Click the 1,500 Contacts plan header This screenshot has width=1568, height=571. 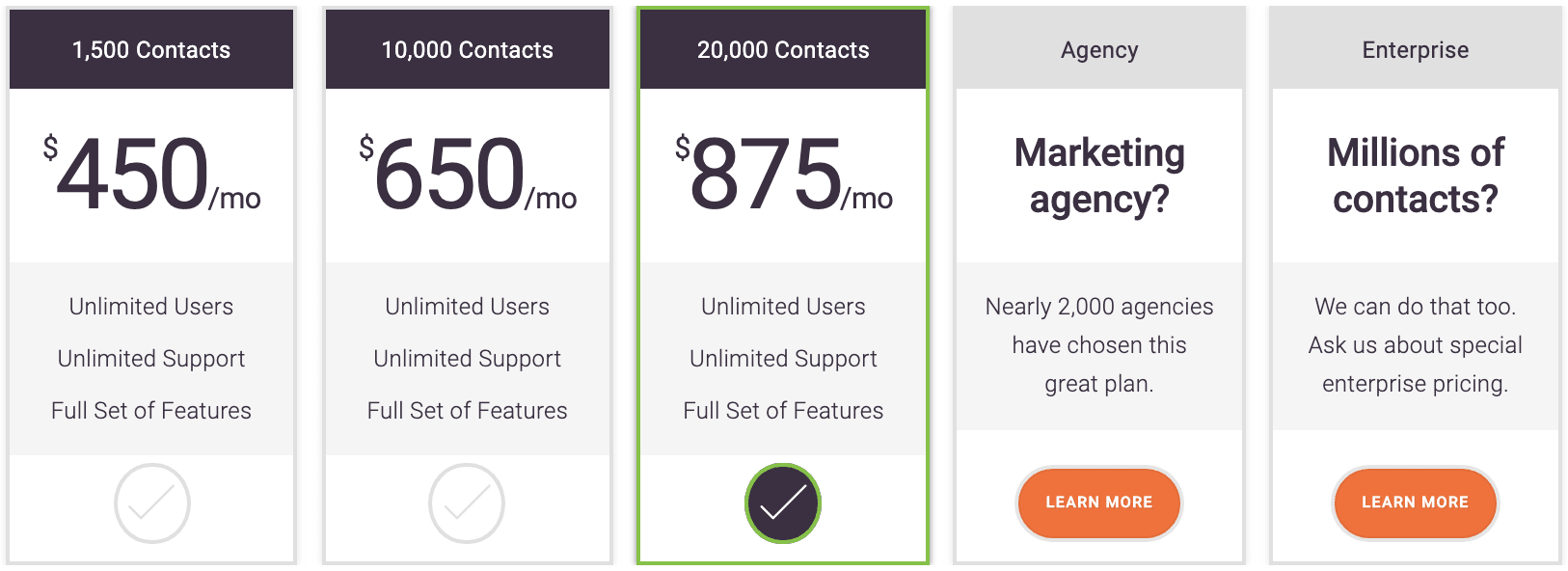tap(151, 50)
